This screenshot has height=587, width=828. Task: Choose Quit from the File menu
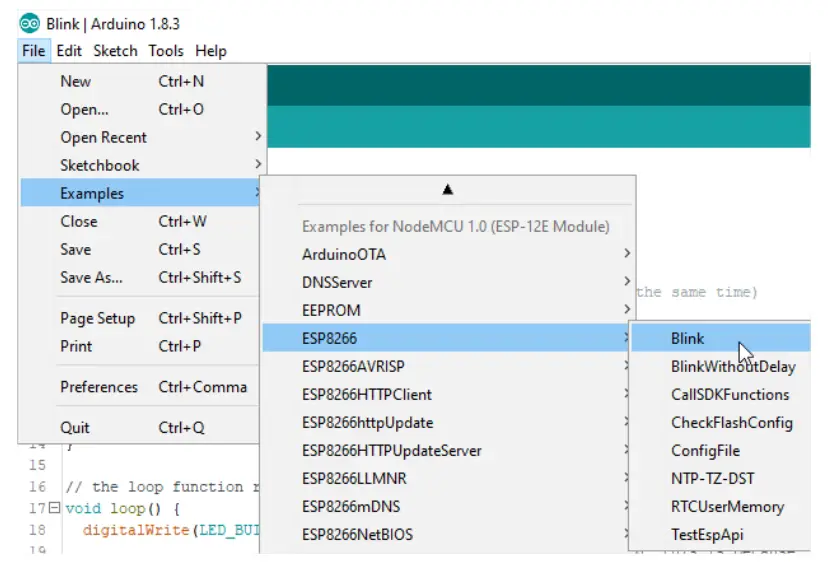tap(140, 428)
